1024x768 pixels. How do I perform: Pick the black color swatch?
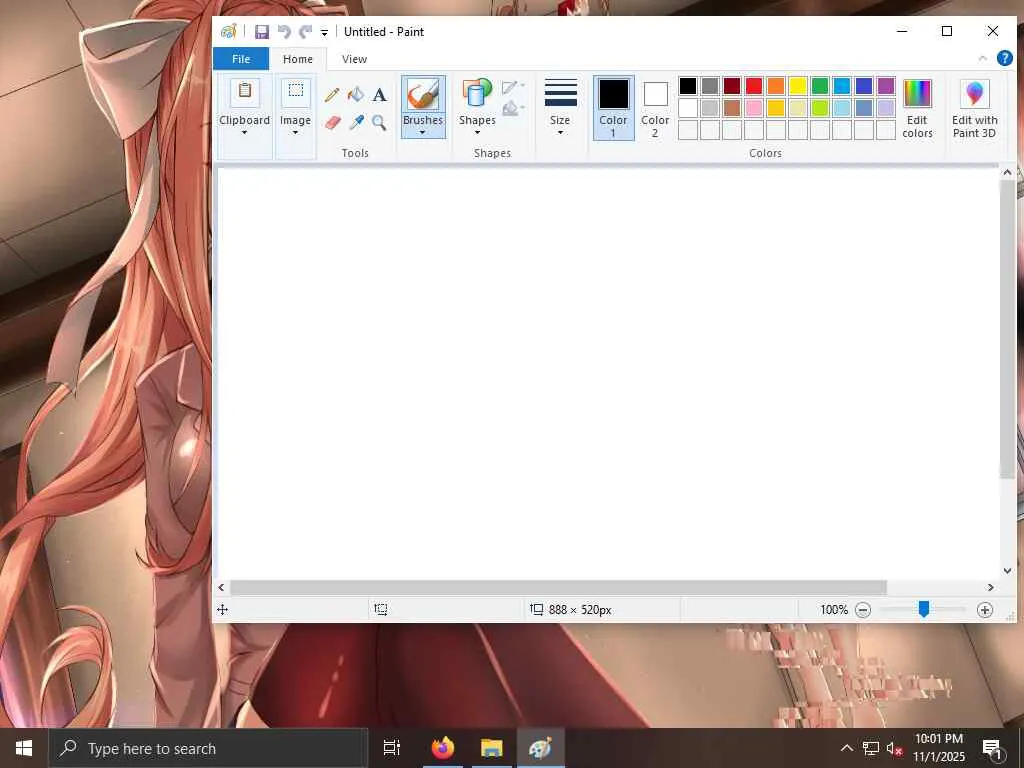tap(688, 86)
